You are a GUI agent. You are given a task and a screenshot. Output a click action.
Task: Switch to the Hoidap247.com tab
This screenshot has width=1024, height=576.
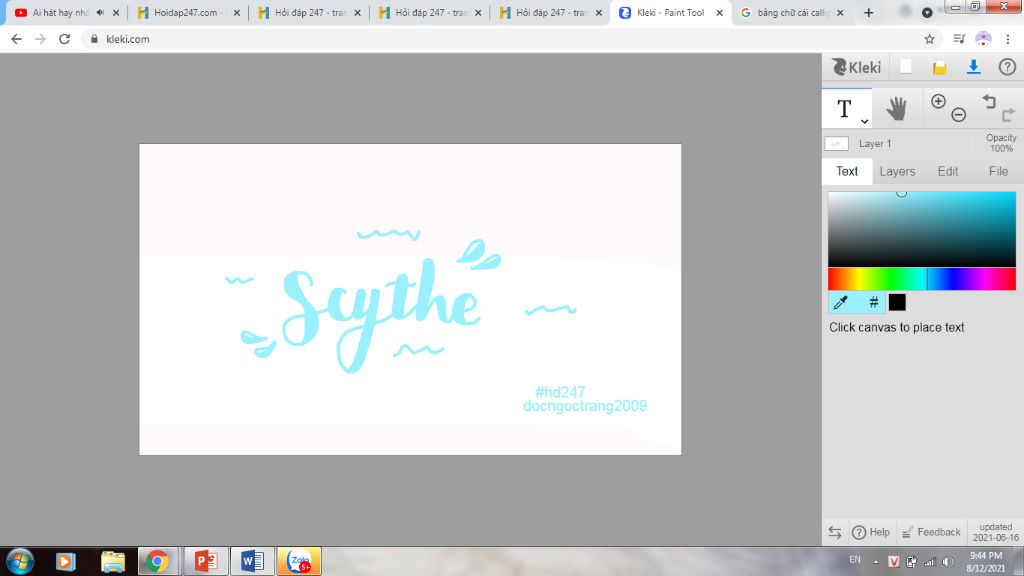point(189,12)
